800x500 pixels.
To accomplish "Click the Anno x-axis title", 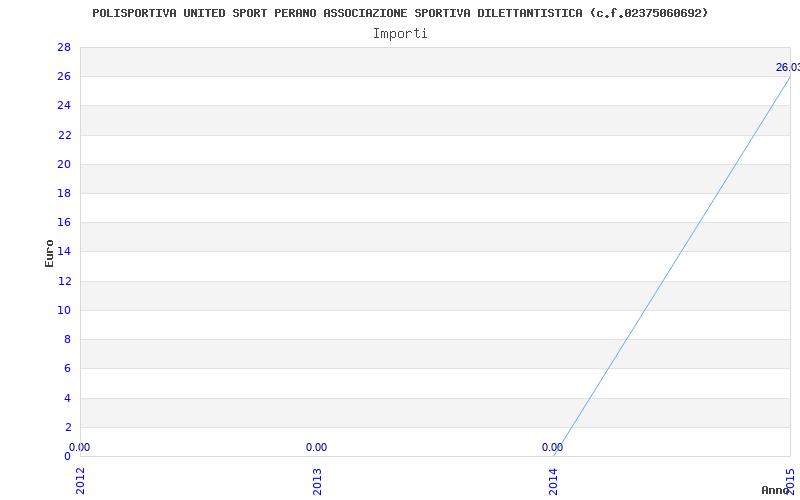I will 775,490.
